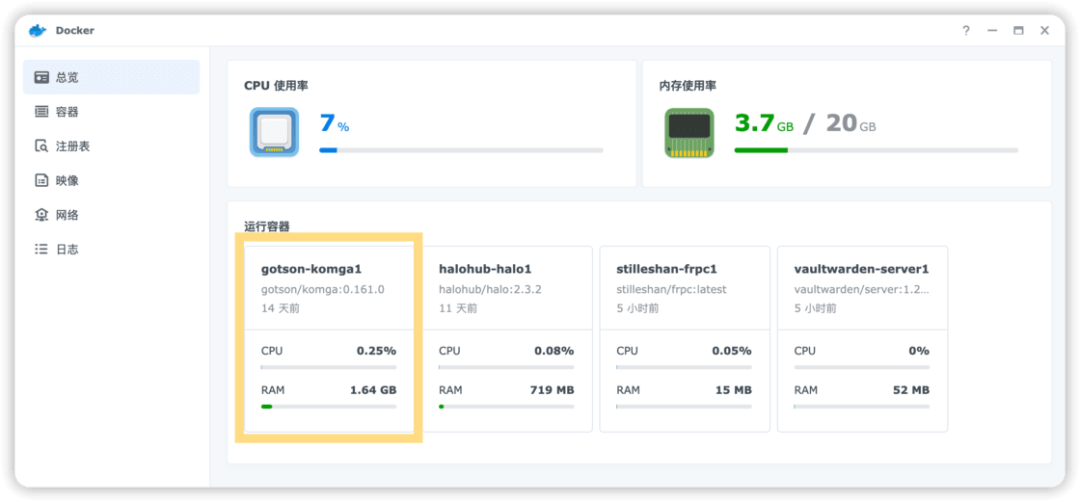Show the 日志 section
Screen dimensions: 1080x502
[x=112, y=249]
